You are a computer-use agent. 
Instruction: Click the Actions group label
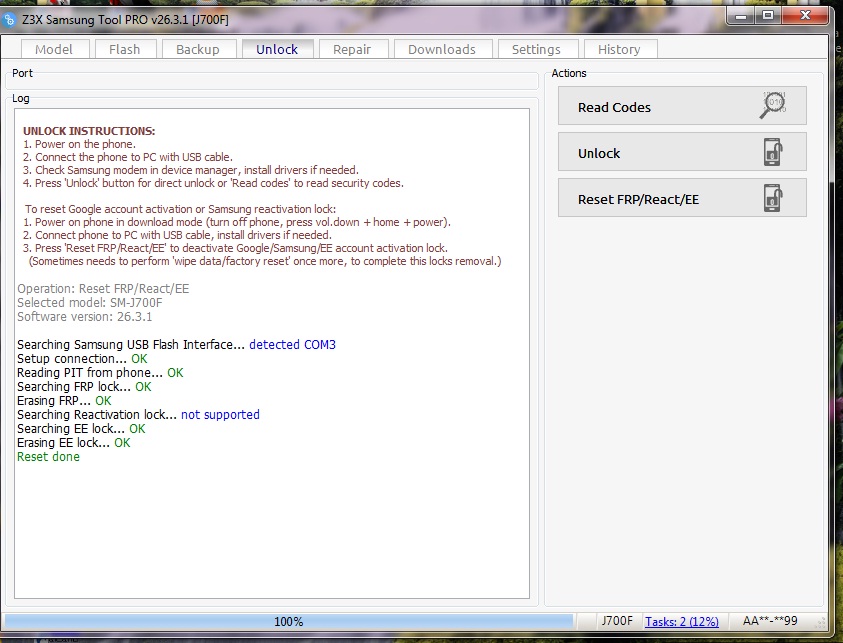tap(569, 73)
